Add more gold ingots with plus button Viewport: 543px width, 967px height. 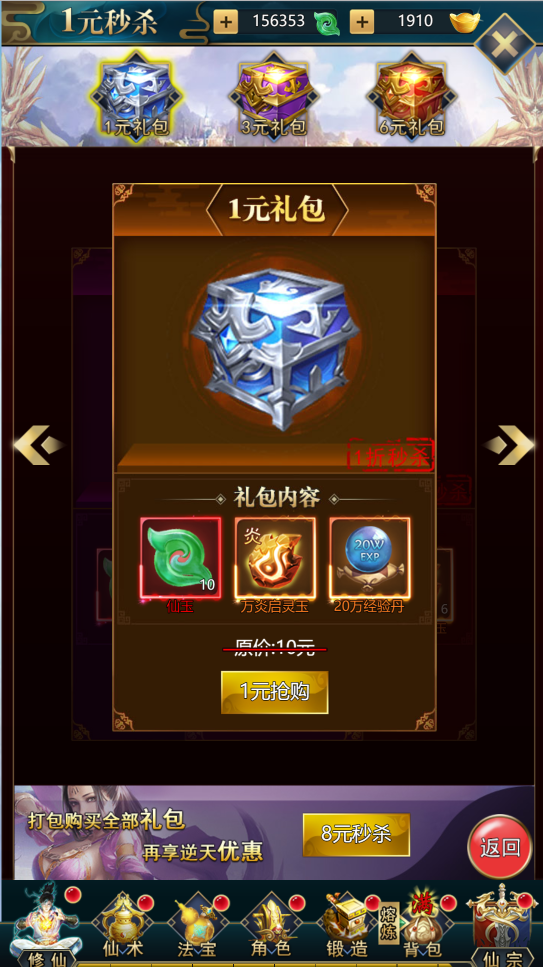point(362,22)
